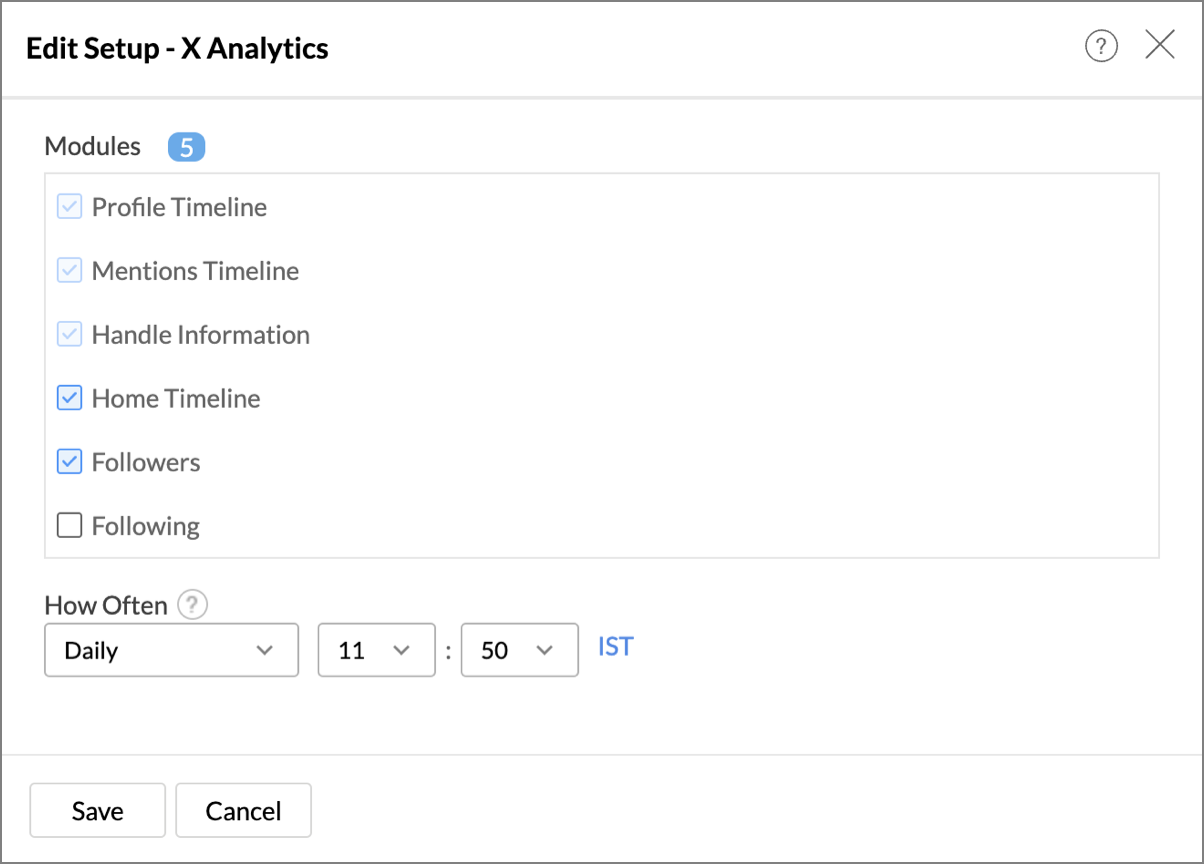
Task: Open the hour dropdown showing 11
Action: 376,650
